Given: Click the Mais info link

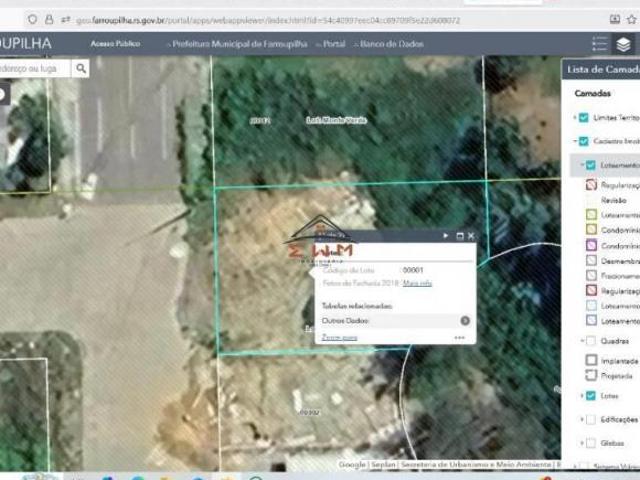Looking at the screenshot, I should (417, 283).
